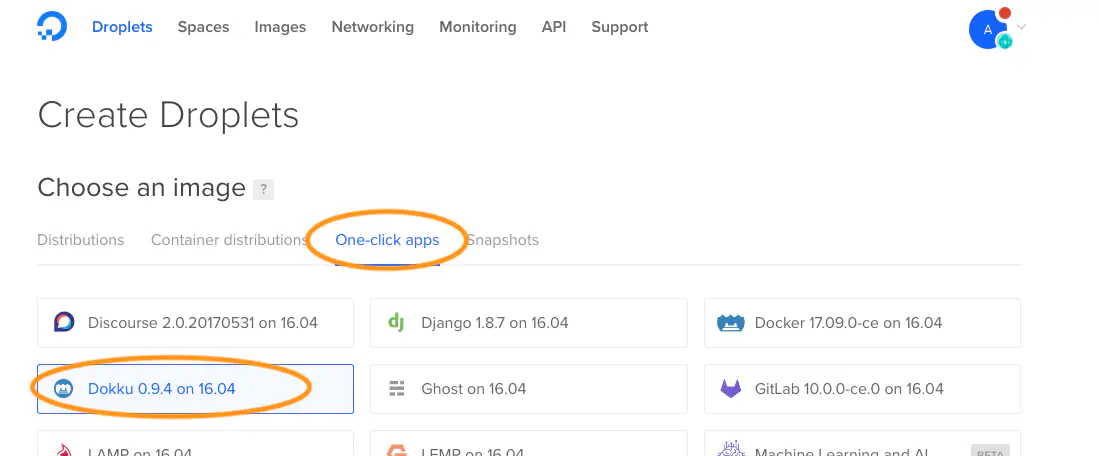Click the Docker whale icon
Viewport: 1099px width, 456px height.
tap(732, 323)
